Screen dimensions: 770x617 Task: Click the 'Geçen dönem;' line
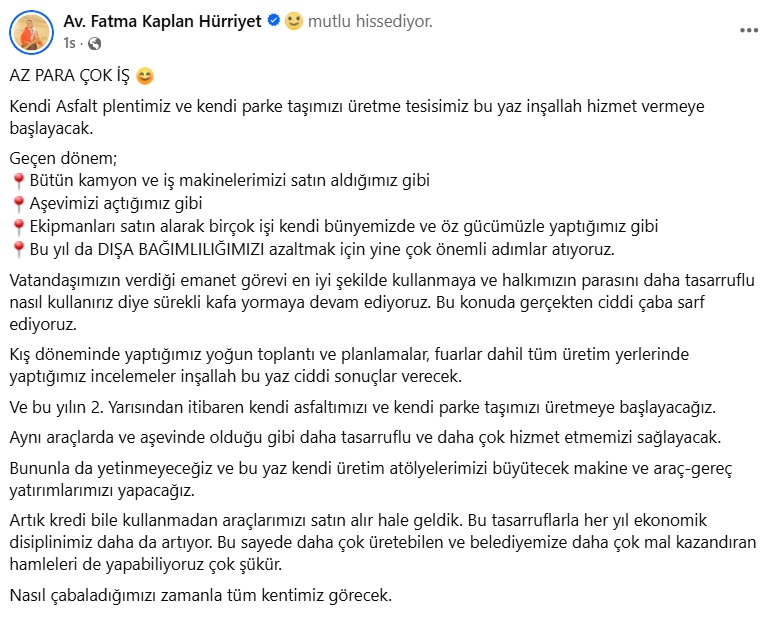[63, 158]
